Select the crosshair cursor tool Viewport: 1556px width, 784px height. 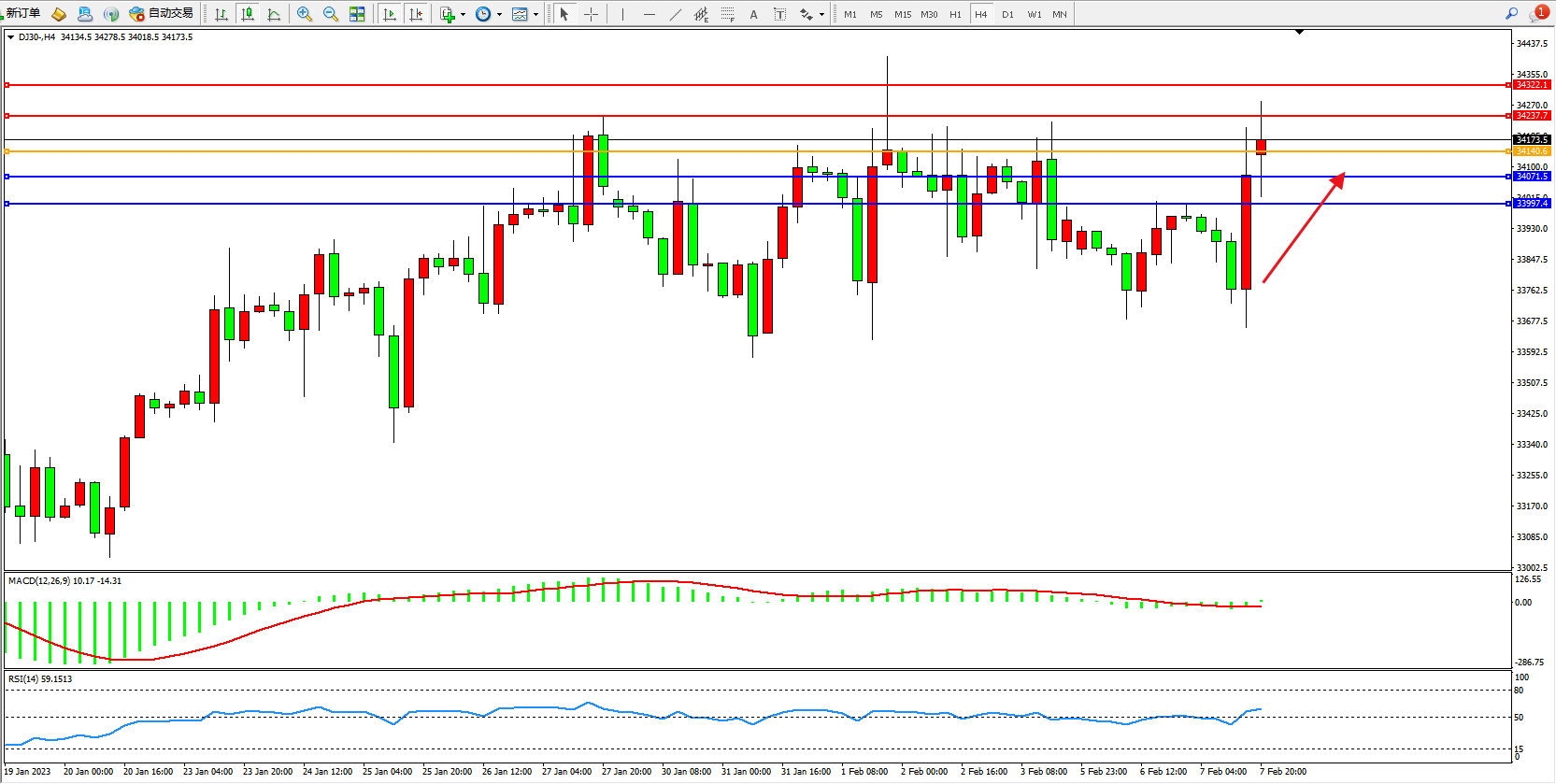(591, 14)
